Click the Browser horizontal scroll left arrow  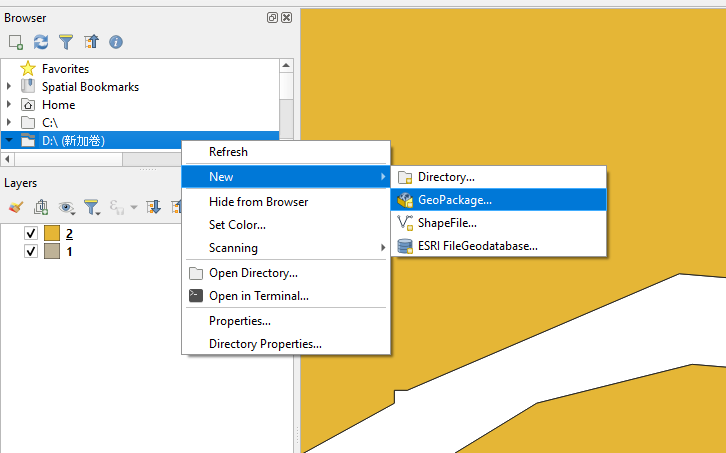pos(7,159)
